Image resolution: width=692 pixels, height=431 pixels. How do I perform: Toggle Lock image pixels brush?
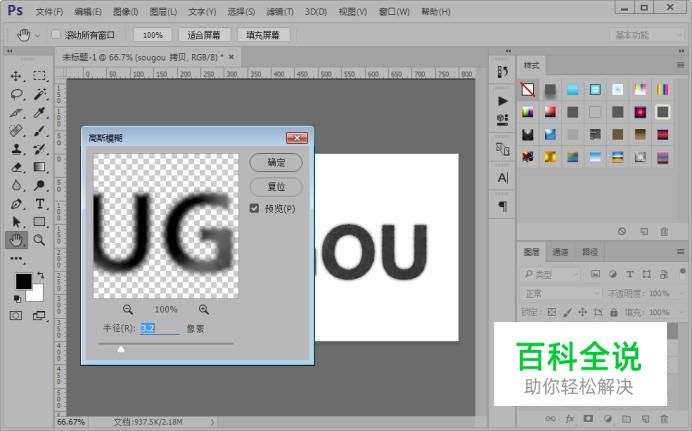[568, 312]
